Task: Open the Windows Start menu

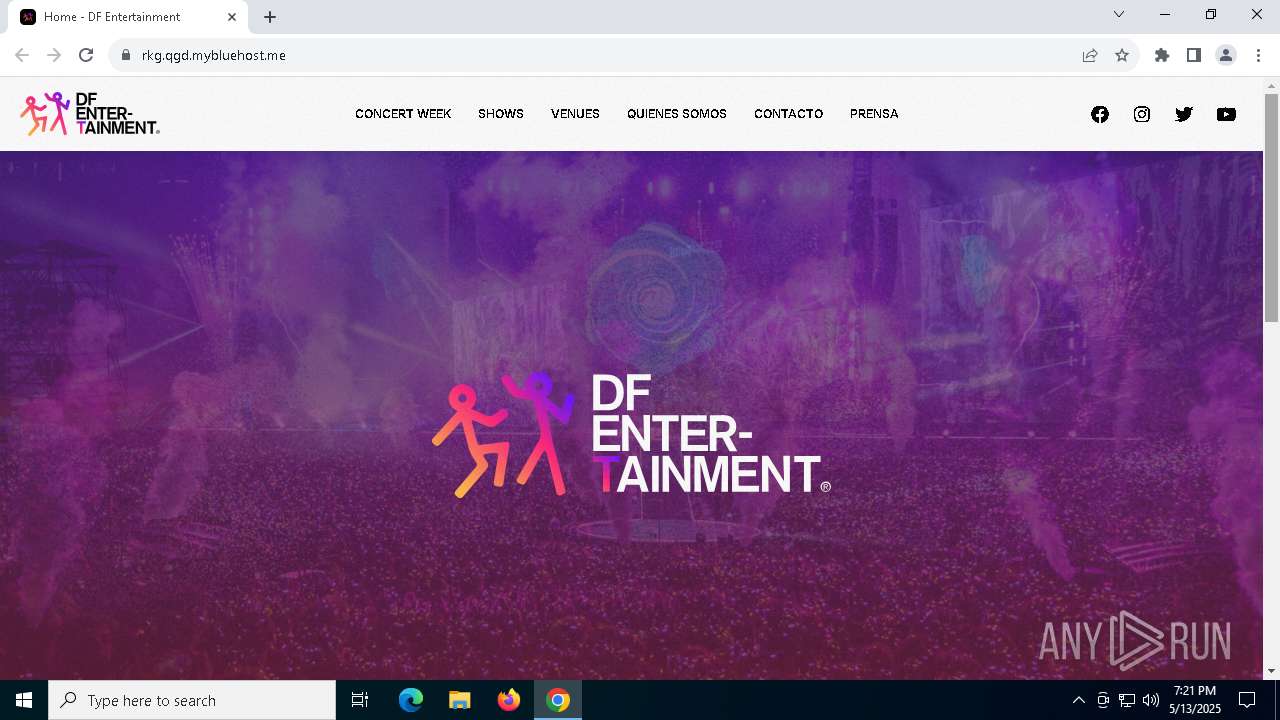Action: (x=24, y=700)
